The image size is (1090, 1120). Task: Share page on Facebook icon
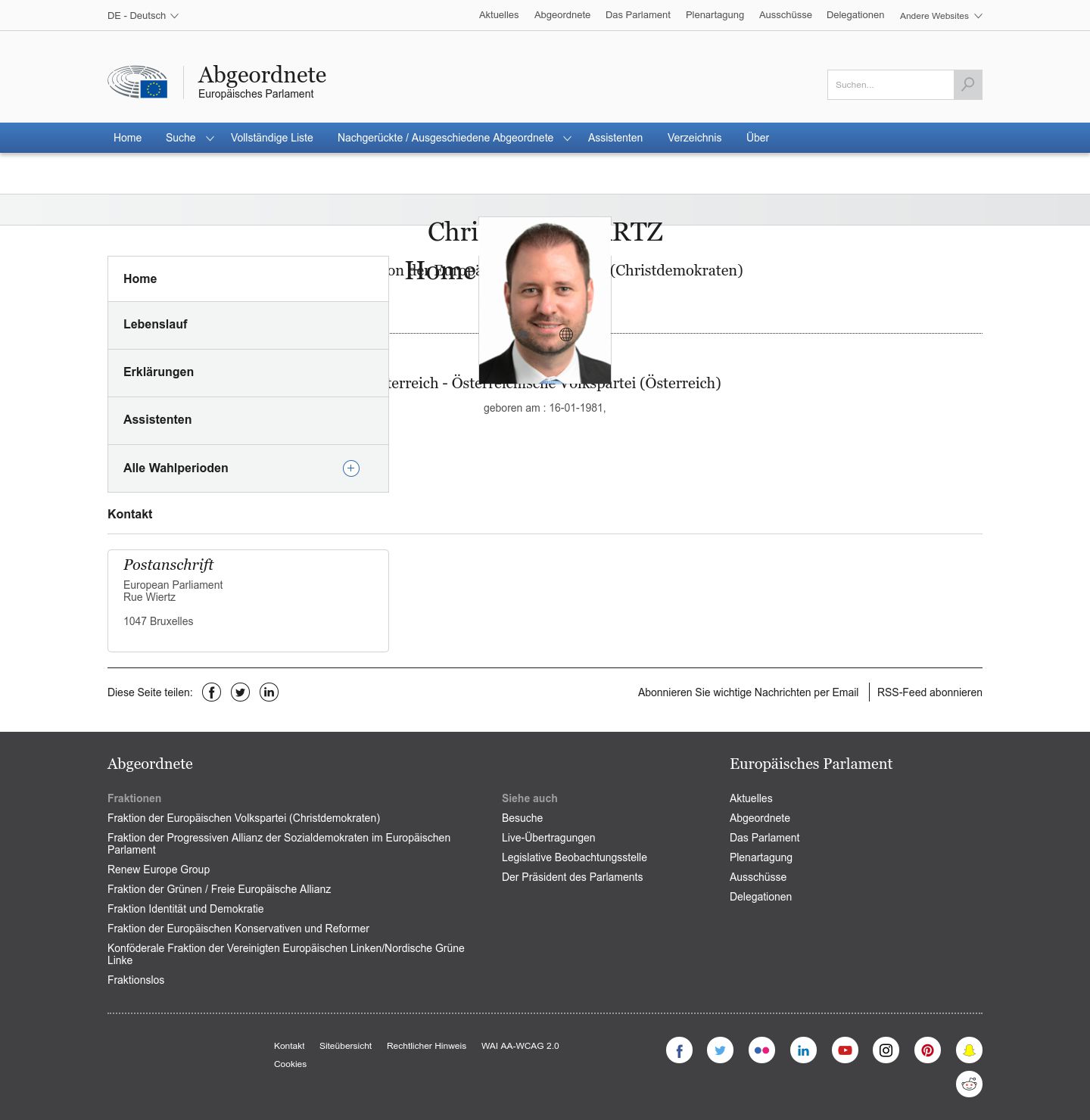[x=211, y=692]
